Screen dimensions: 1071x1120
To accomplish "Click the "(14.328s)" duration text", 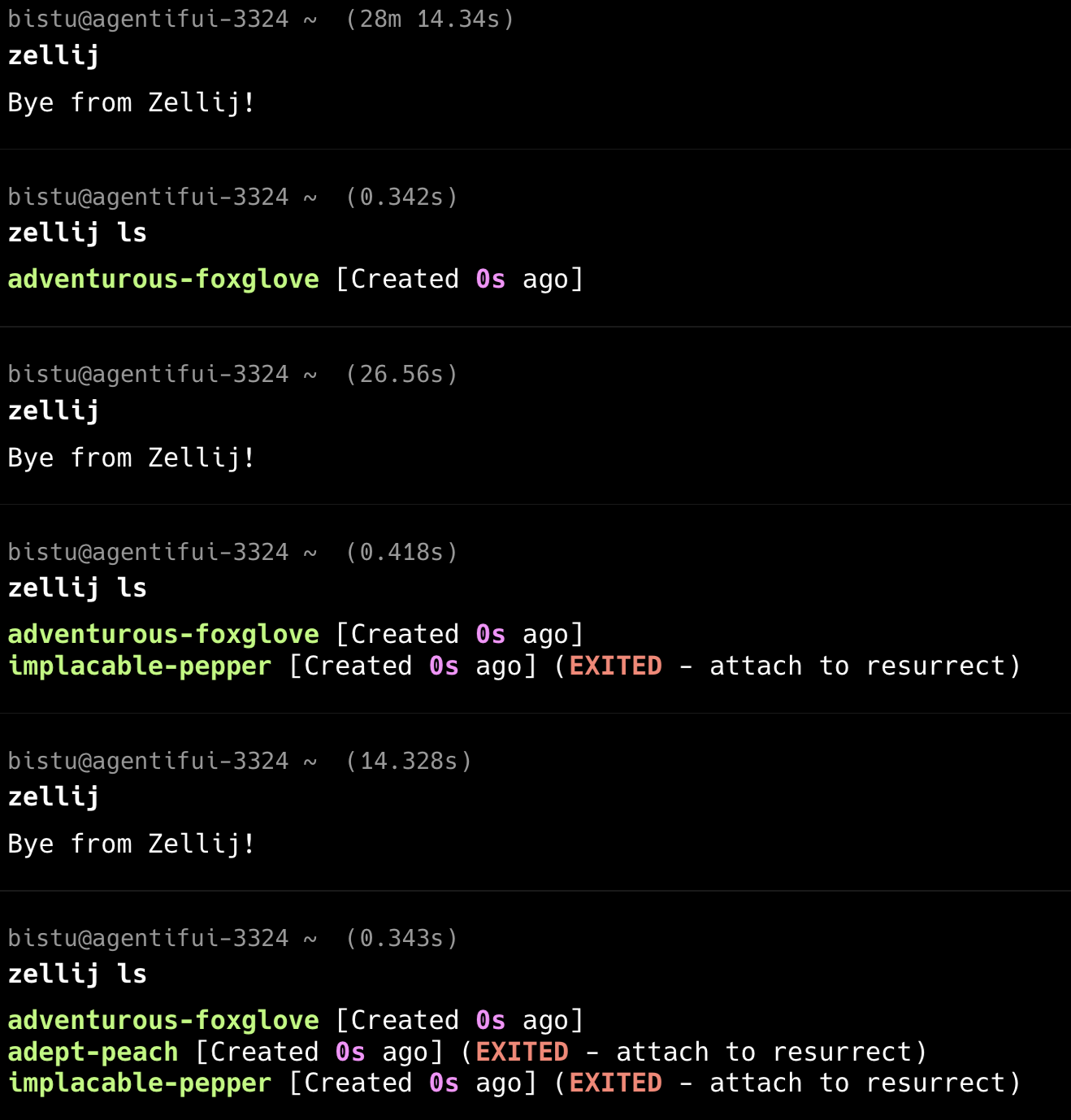I will click(x=409, y=761).
